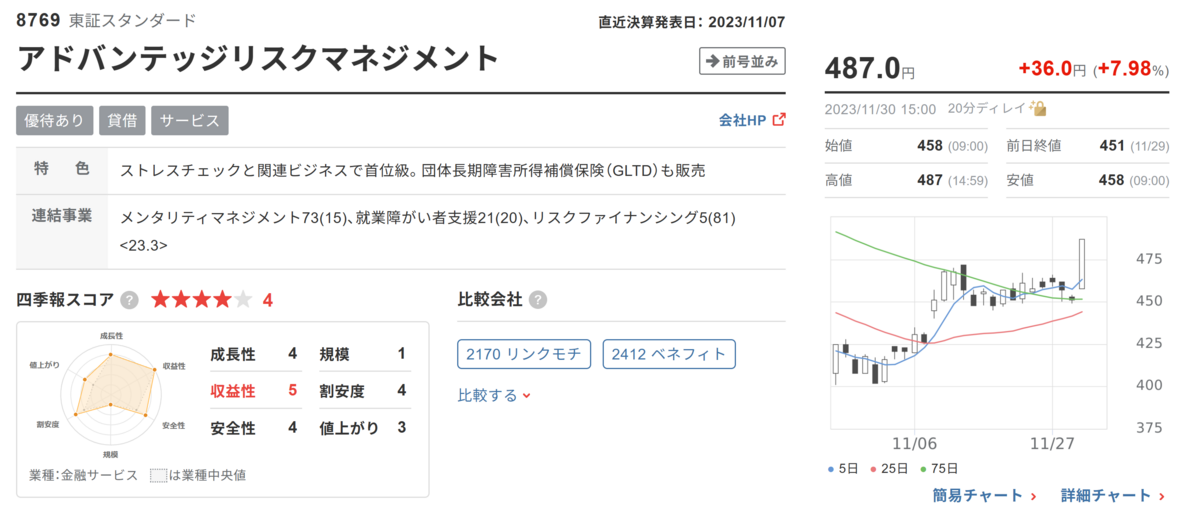Screen dimensions: 1200x512
Task: Click the lock icon beside 20分ディレイ
Action: (x=1038, y=108)
